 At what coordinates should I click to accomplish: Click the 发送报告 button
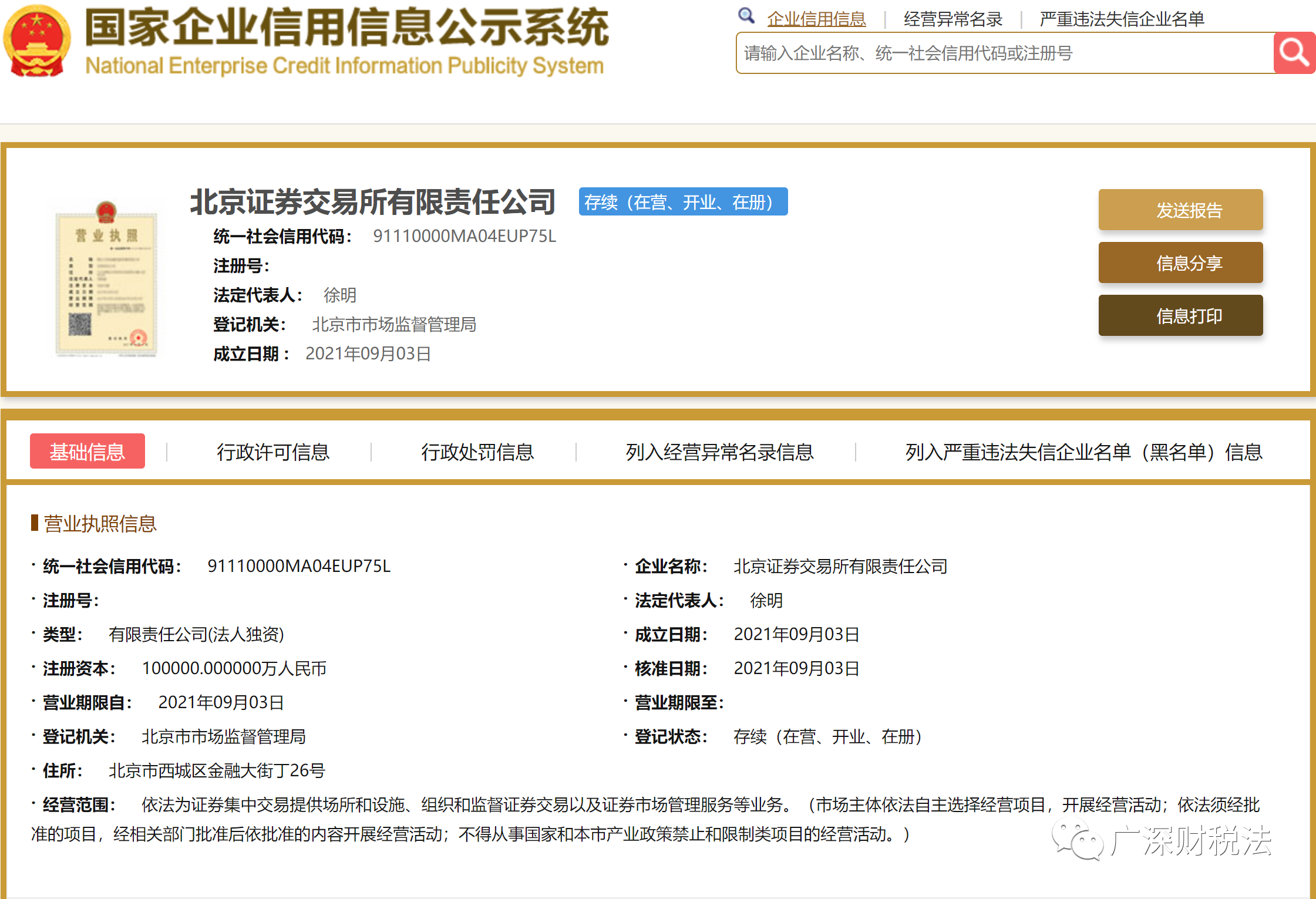1180,210
